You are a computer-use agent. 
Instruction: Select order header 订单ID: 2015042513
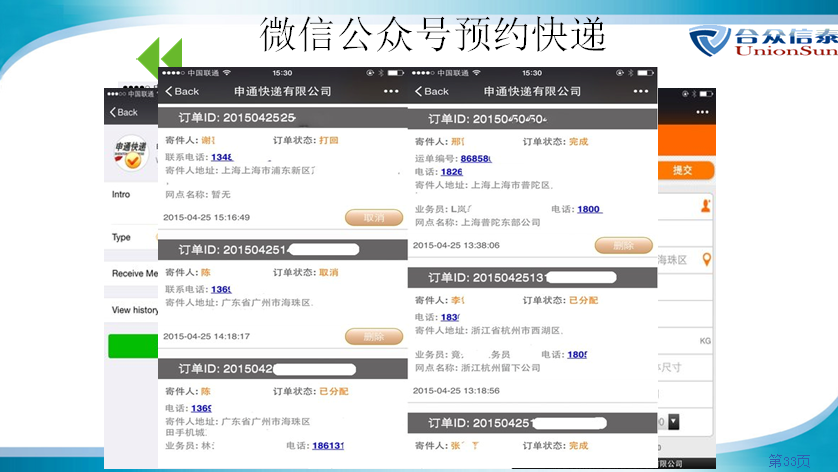coord(532,277)
